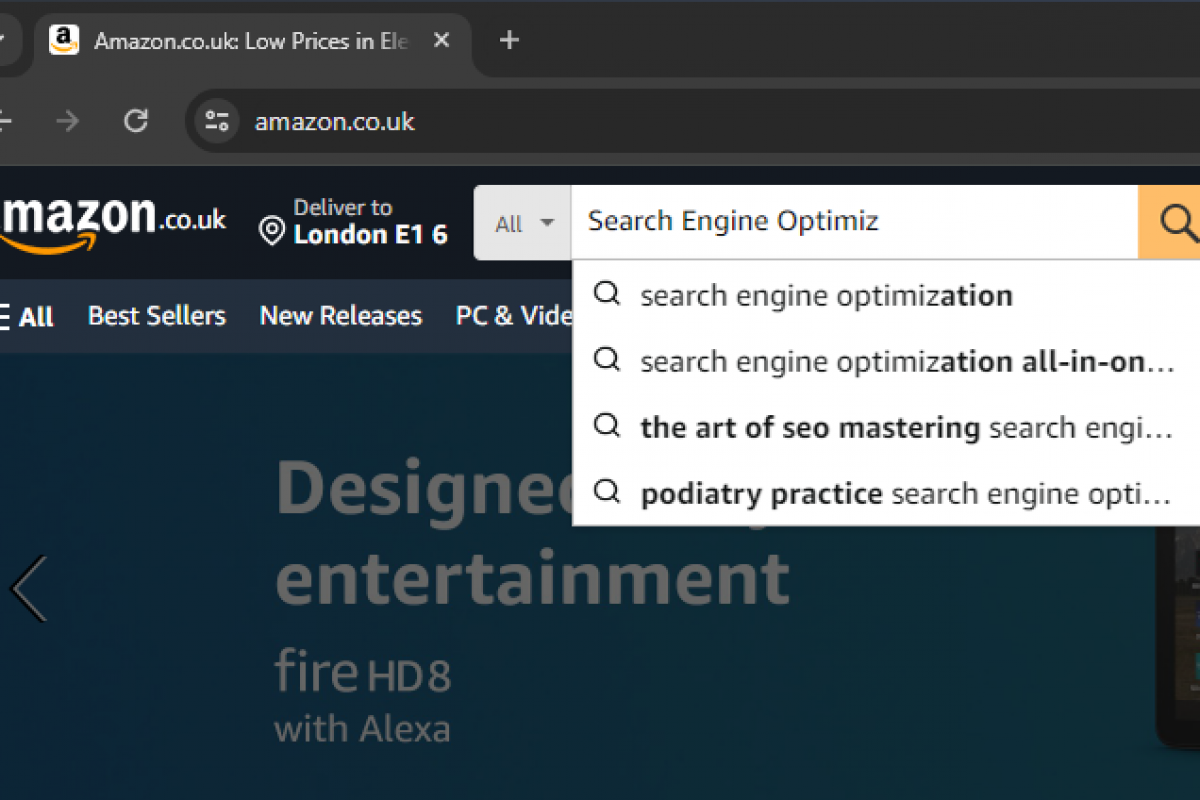The height and width of the screenshot is (800, 1200).
Task: Click magnifier icon beside 'the art of seo' suggestion
Action: coord(607,425)
